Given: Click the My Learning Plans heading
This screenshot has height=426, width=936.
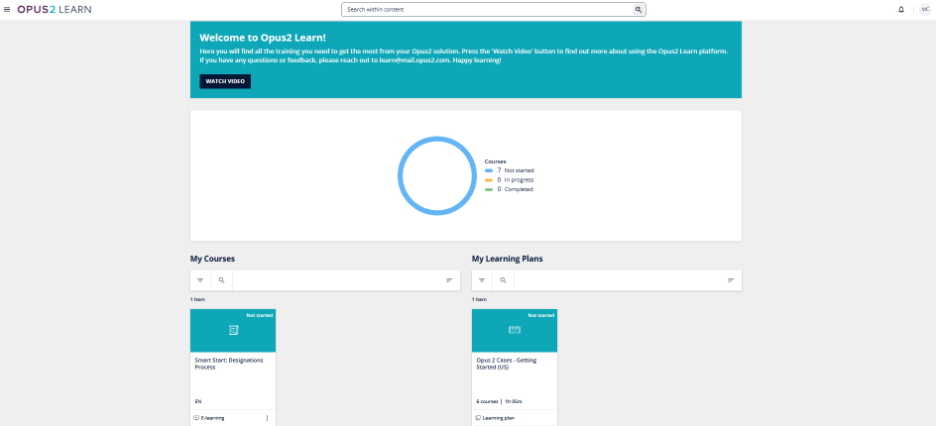Looking at the screenshot, I should 507,259.
